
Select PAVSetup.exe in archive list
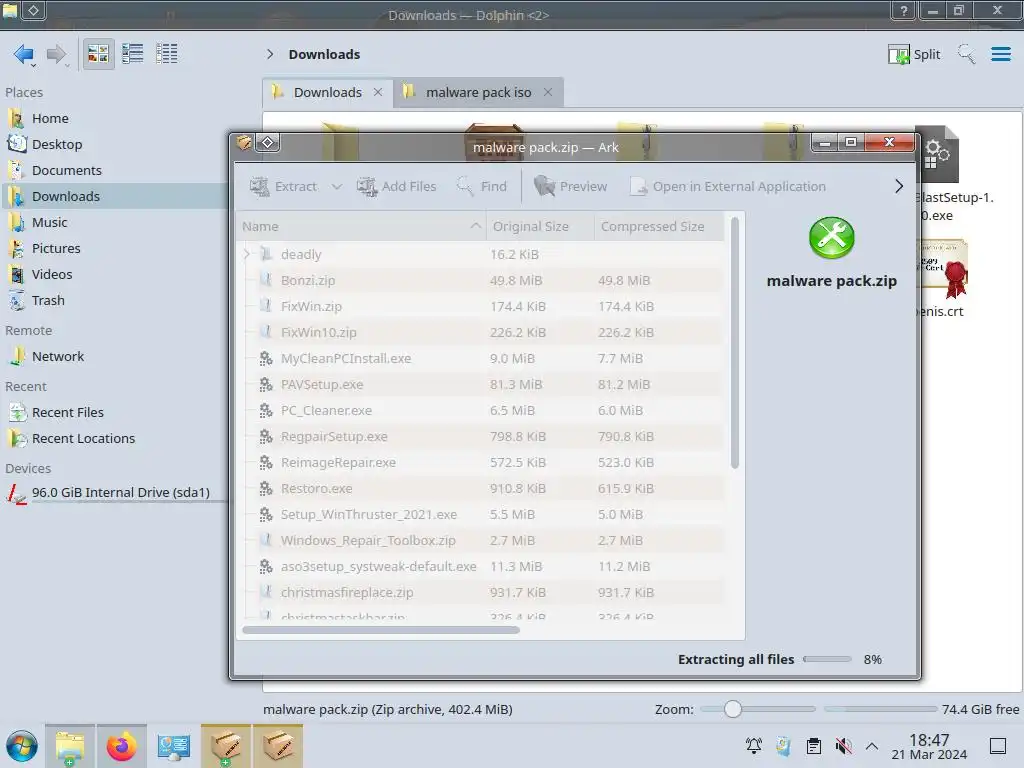pyautogui.click(x=481, y=385)
